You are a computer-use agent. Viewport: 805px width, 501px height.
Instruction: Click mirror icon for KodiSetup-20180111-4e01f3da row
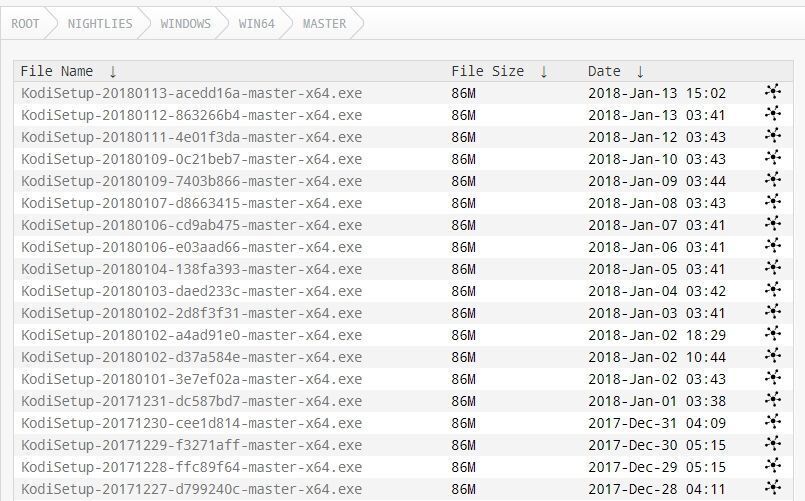772,137
